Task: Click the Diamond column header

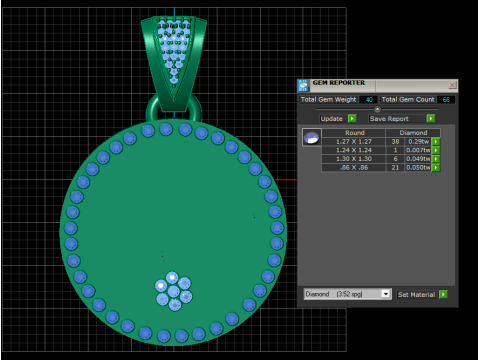Action: (413, 133)
